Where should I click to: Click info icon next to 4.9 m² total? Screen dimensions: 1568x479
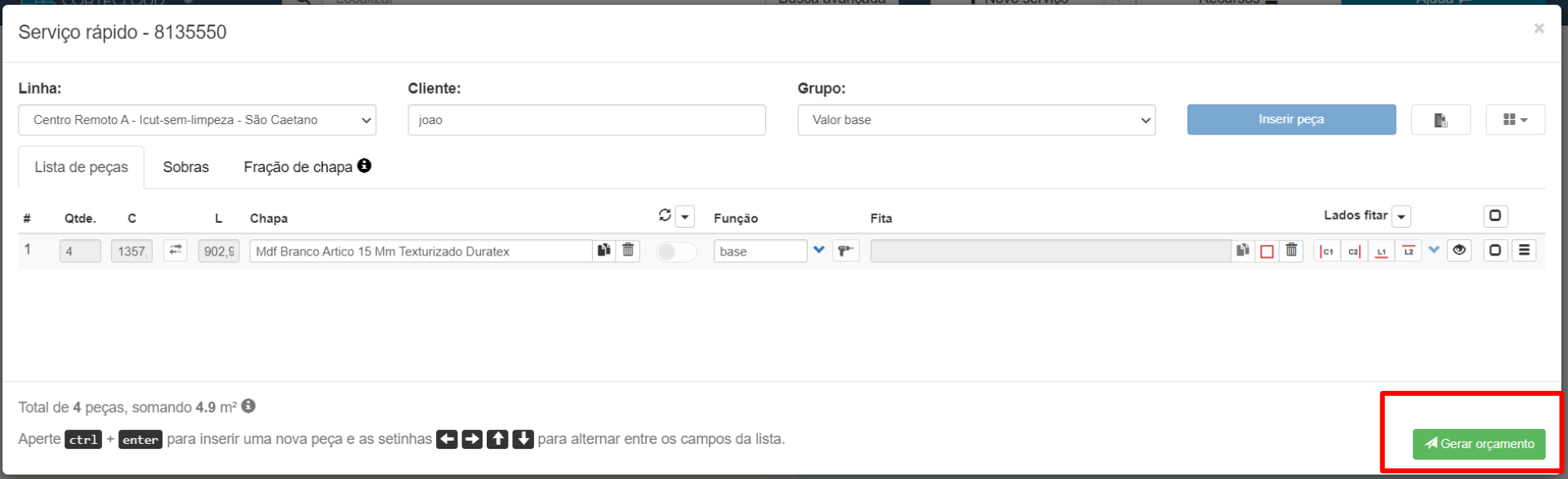click(248, 406)
